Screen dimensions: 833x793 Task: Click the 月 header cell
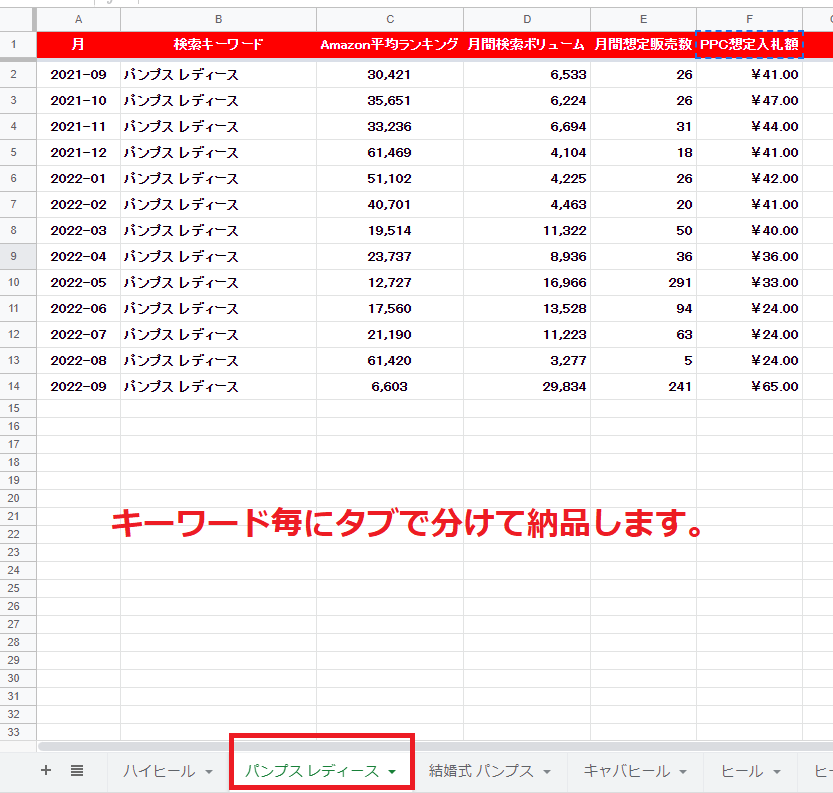point(79,45)
